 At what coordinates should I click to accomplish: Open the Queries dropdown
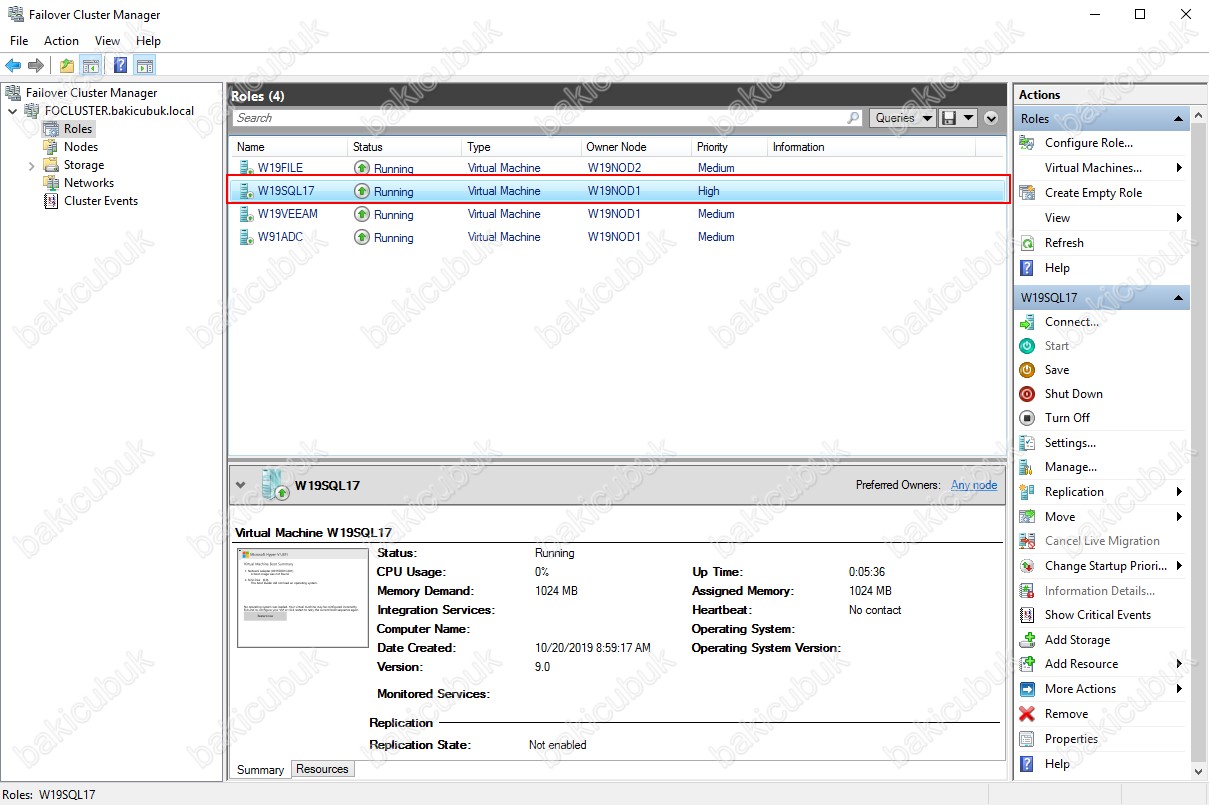[902, 118]
